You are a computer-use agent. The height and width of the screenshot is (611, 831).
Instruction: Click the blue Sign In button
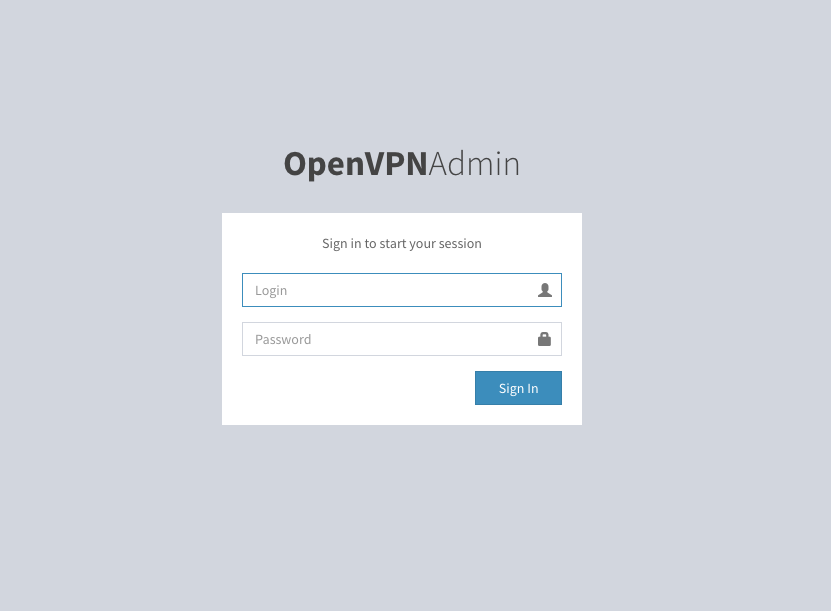tap(518, 388)
